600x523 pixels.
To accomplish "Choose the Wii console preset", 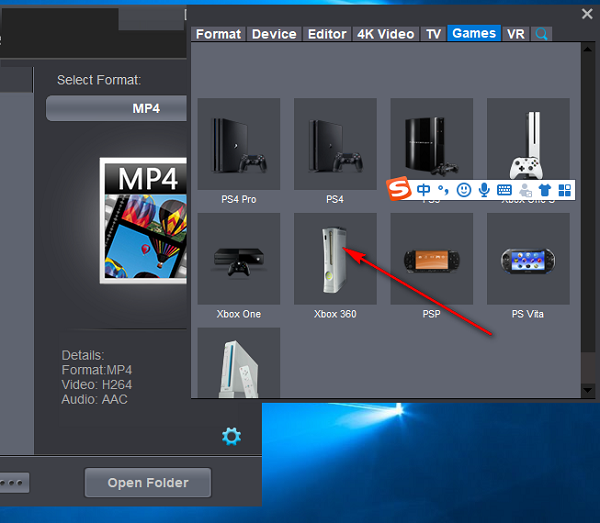I will click(x=239, y=363).
